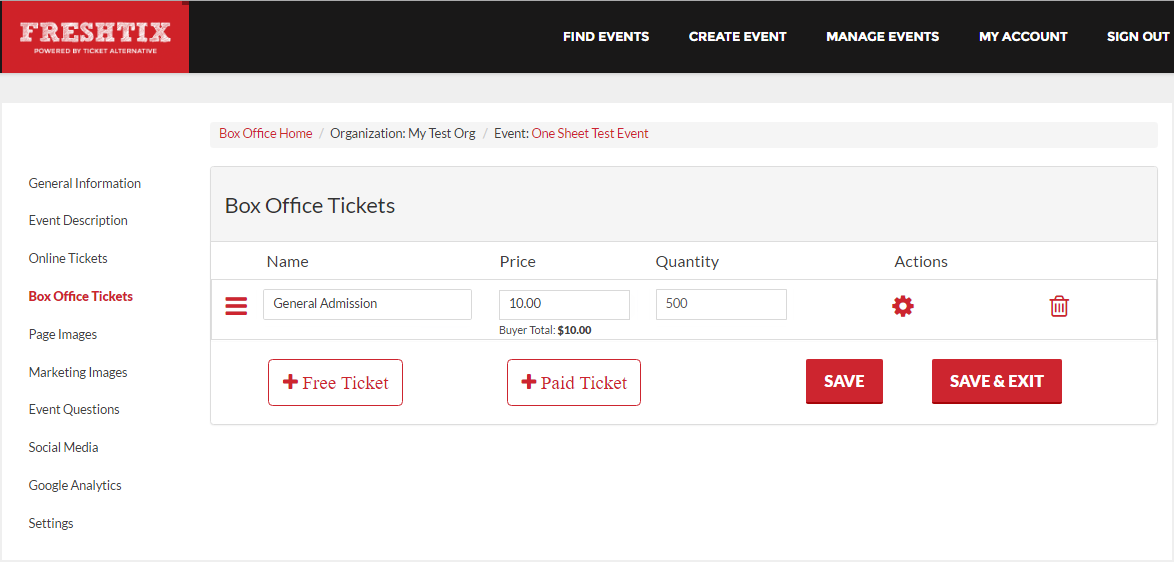The image size is (1174, 562).
Task: Open settings gear for General Admission ticket
Action: pyautogui.click(x=903, y=306)
